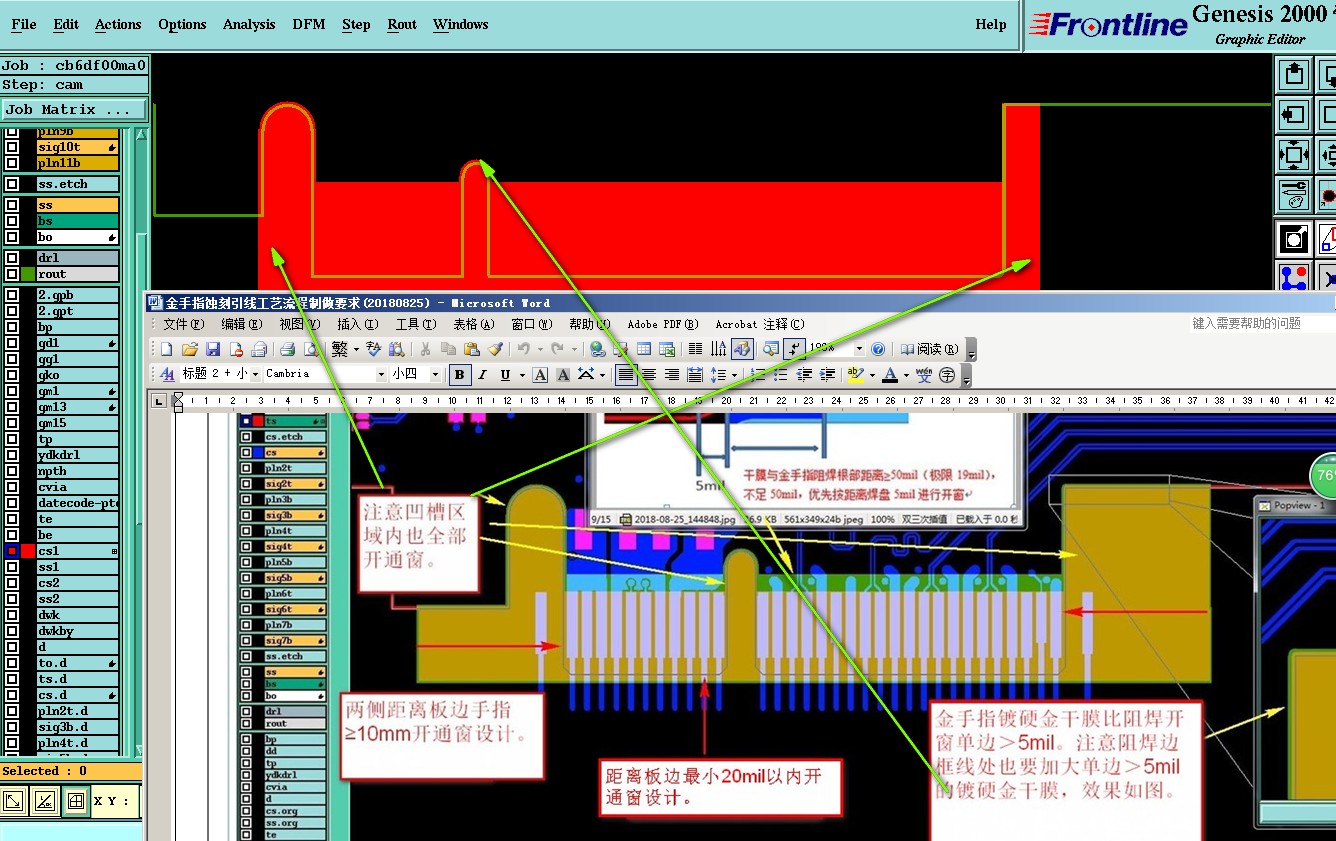Screen dimensions: 1336x841
Task: Toggle checked box for layer cs1
Action: (x=12, y=551)
